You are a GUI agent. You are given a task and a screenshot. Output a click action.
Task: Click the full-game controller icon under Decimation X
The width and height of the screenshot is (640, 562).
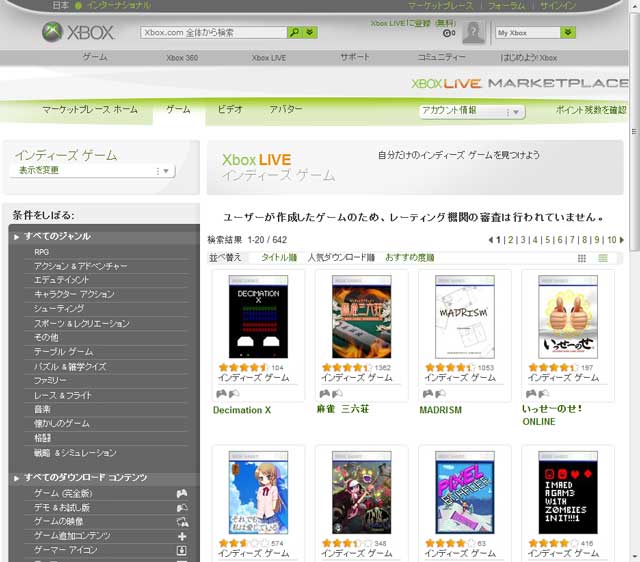pyautogui.click(x=221, y=394)
